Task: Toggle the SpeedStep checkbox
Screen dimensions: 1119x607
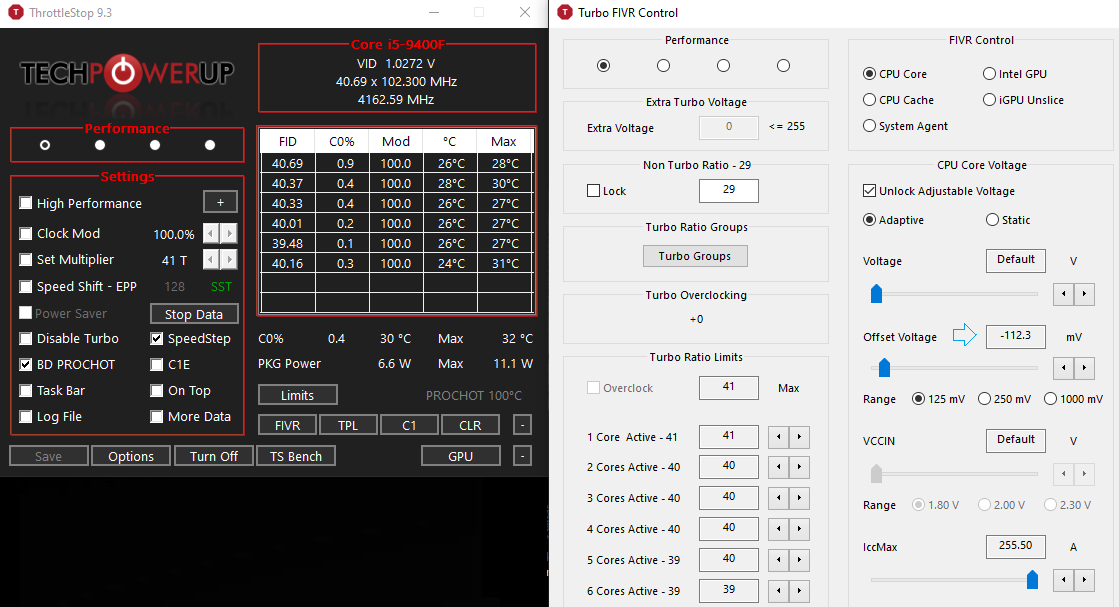Action: click(157, 338)
